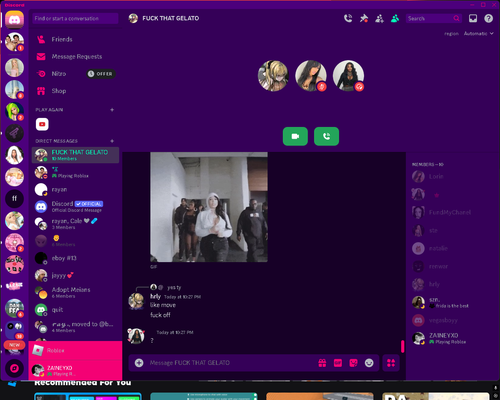
Task: Open member szn. profile
Action: (x=452, y=302)
